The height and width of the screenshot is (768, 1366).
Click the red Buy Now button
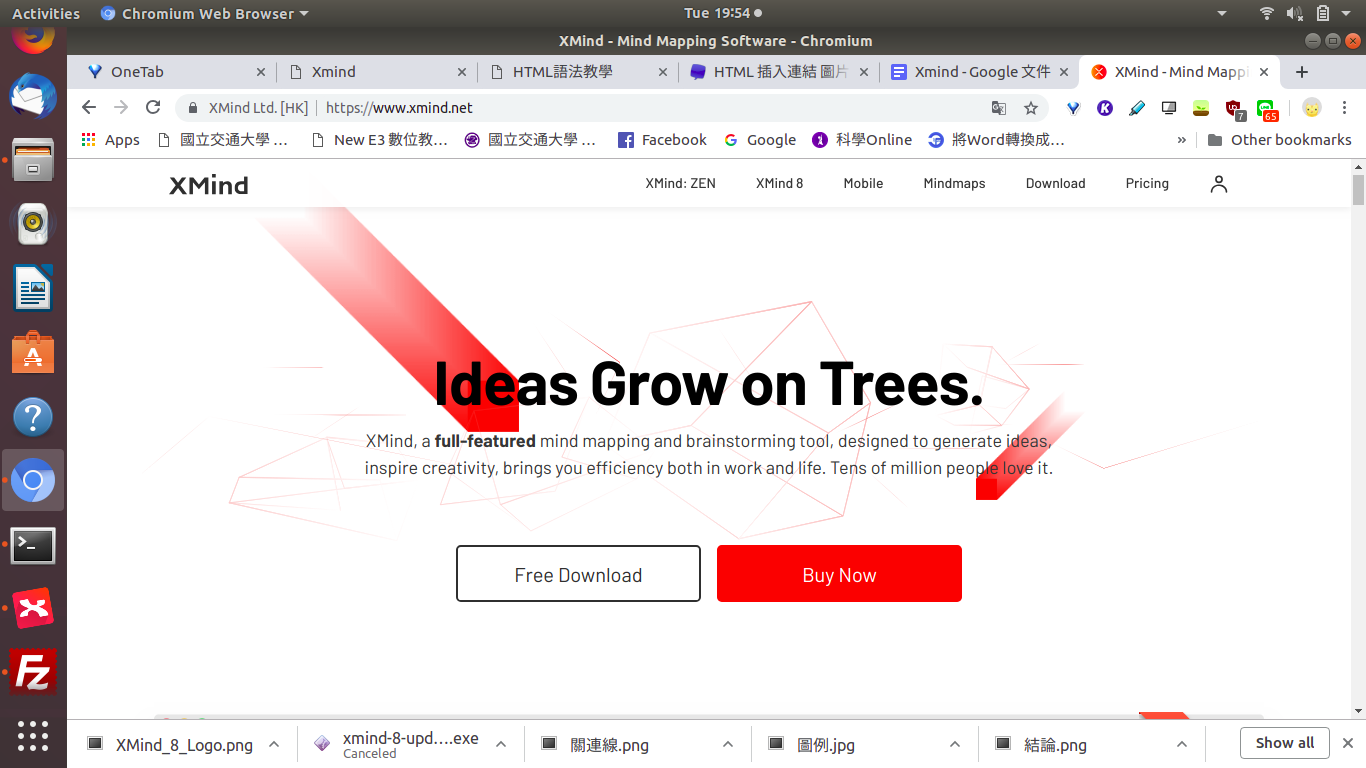[839, 574]
